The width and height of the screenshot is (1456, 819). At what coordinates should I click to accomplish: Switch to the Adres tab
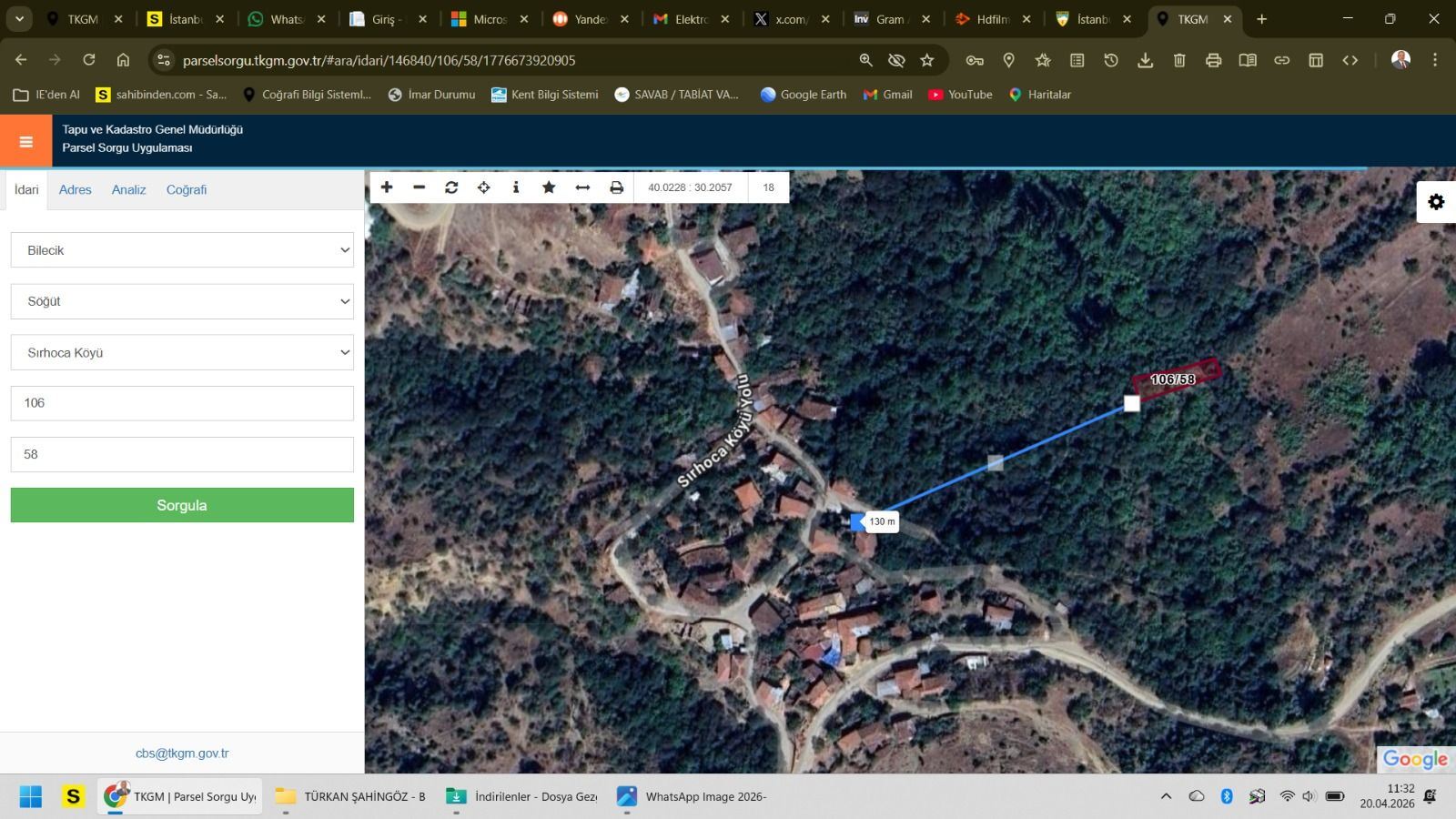(75, 189)
